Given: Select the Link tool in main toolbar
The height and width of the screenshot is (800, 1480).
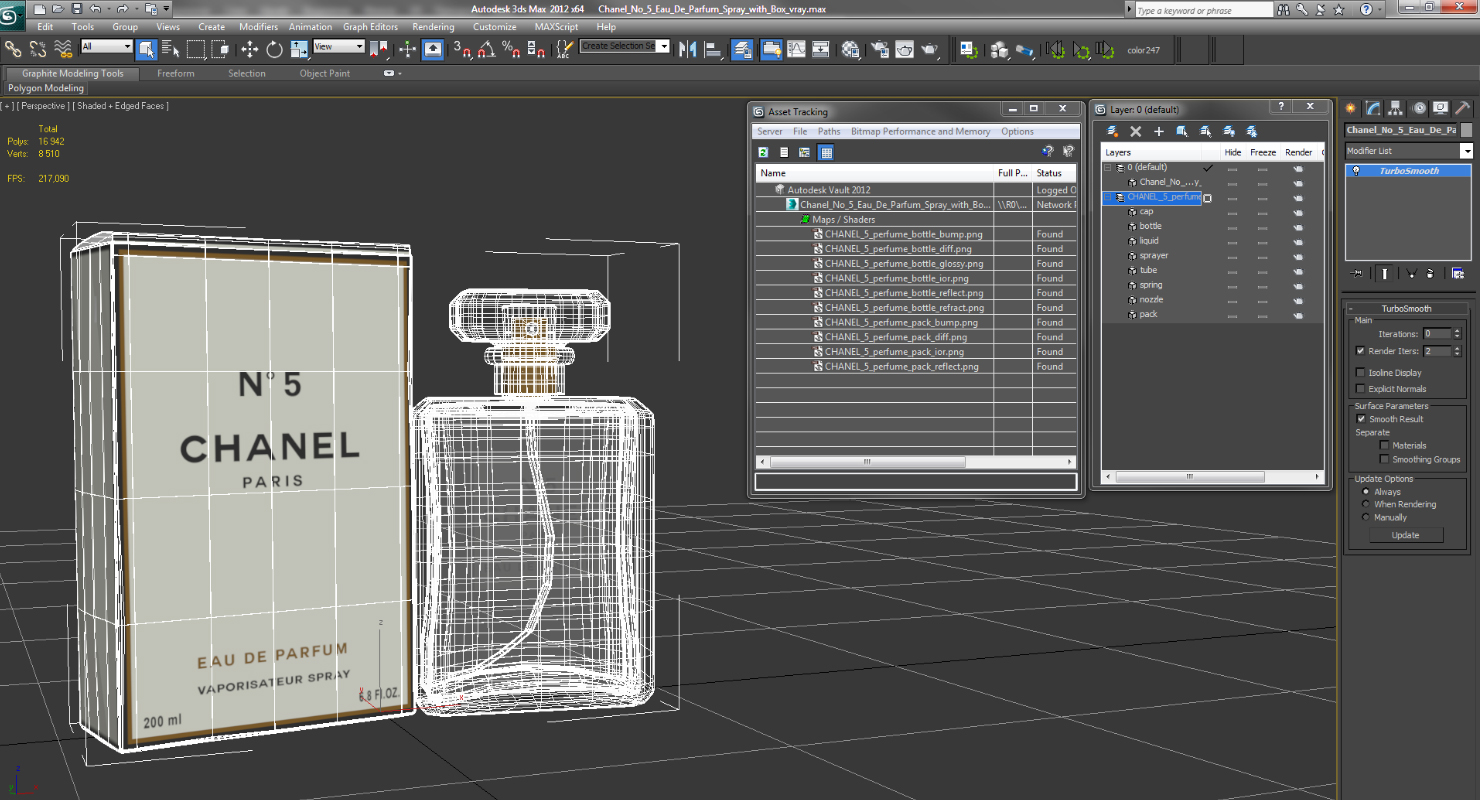Looking at the screenshot, I should (x=13, y=48).
